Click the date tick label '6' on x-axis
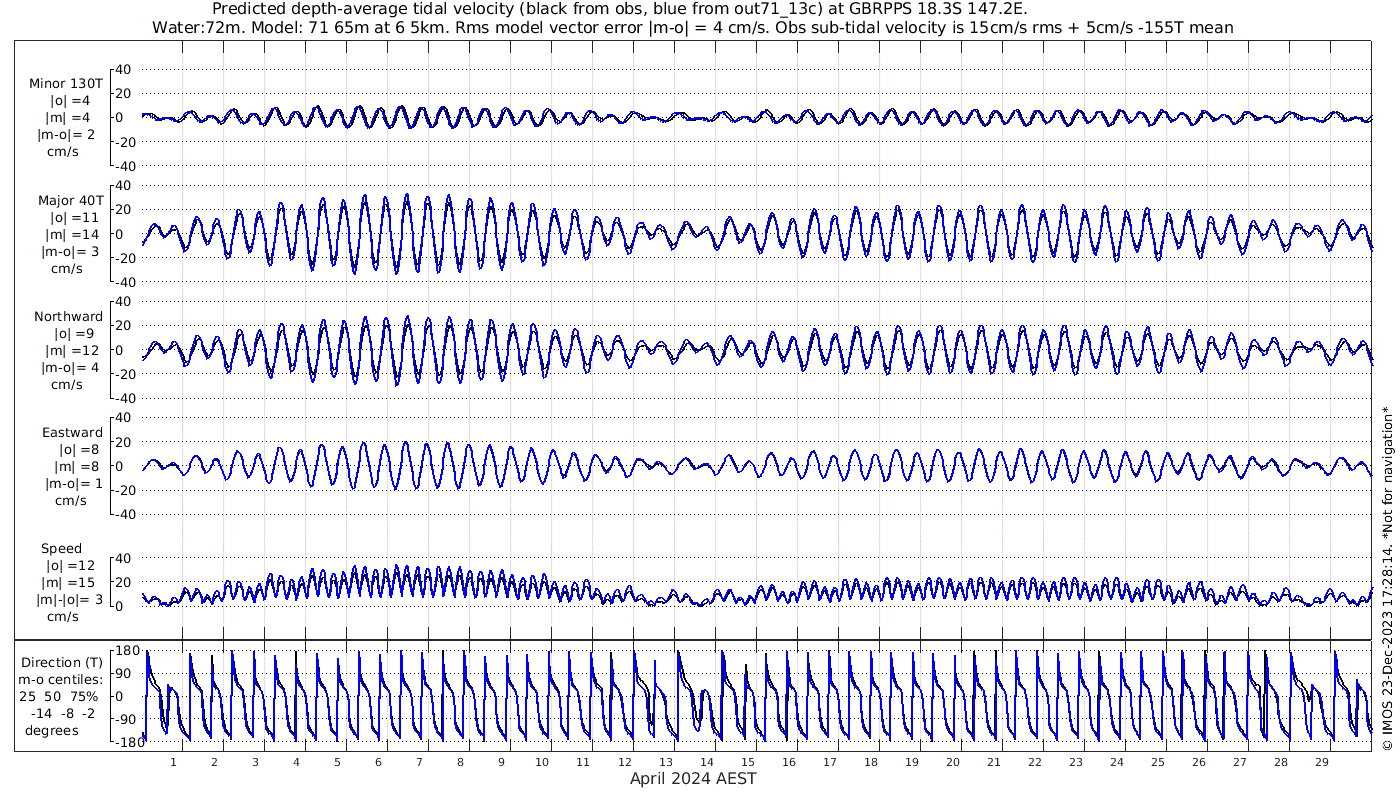1400x800 pixels. click(x=378, y=762)
